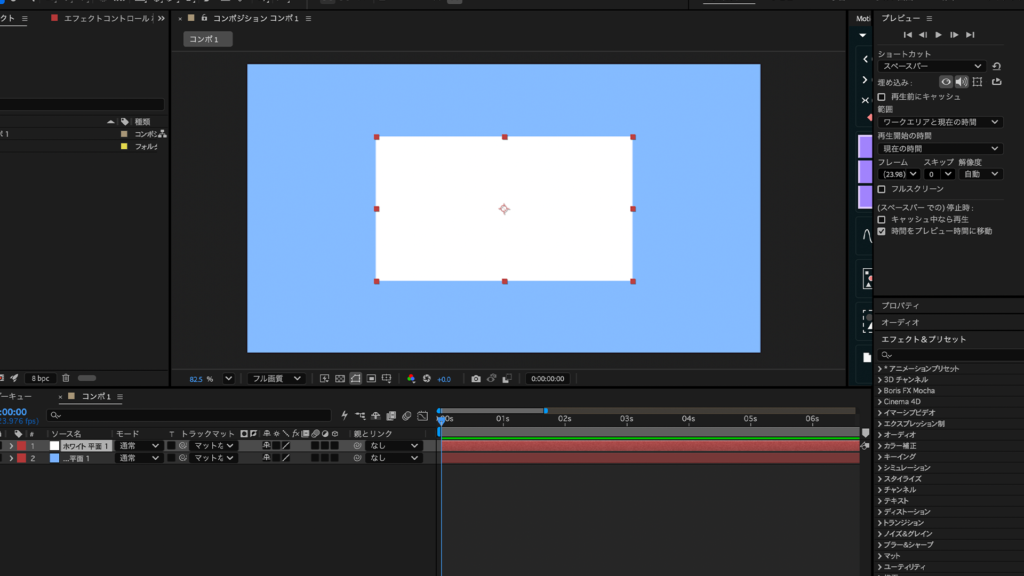Image resolution: width=1024 pixels, height=576 pixels.
Task: Toggle hide shy layers icon
Action: (376, 415)
